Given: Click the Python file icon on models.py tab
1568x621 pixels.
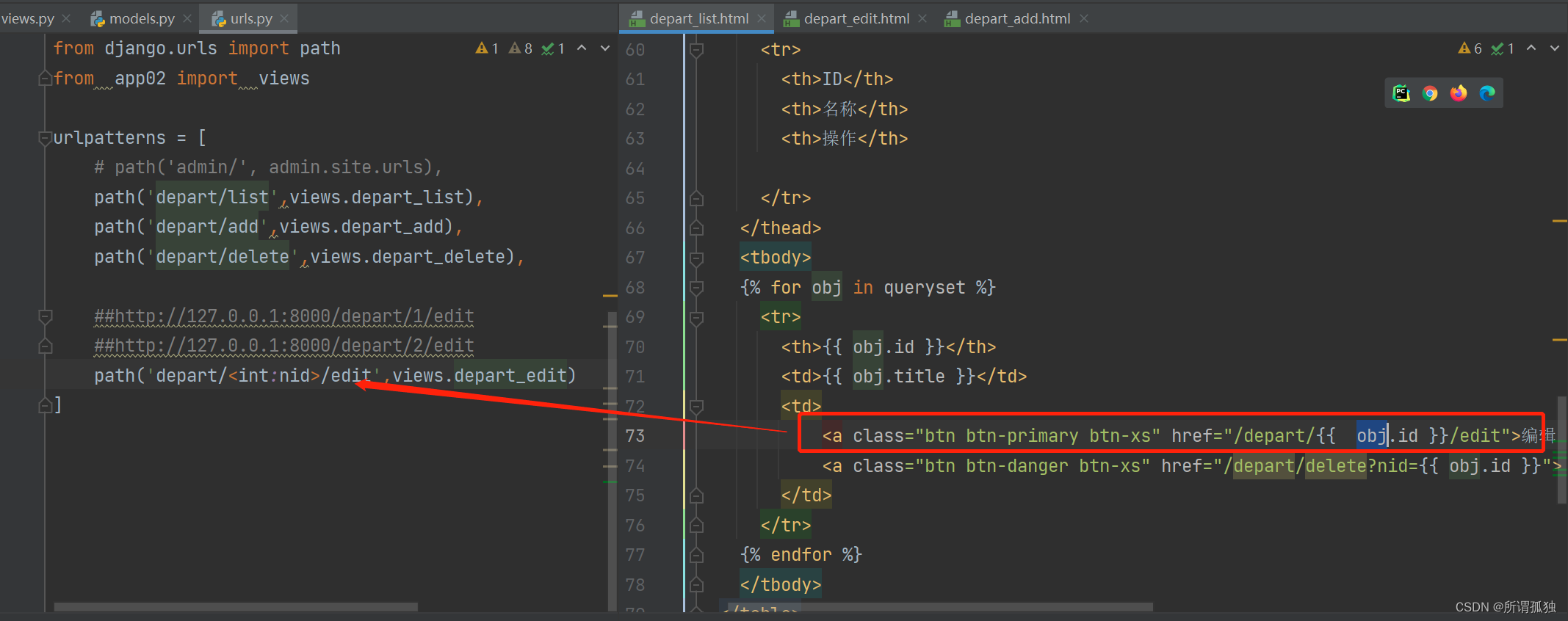Looking at the screenshot, I should click(x=98, y=19).
